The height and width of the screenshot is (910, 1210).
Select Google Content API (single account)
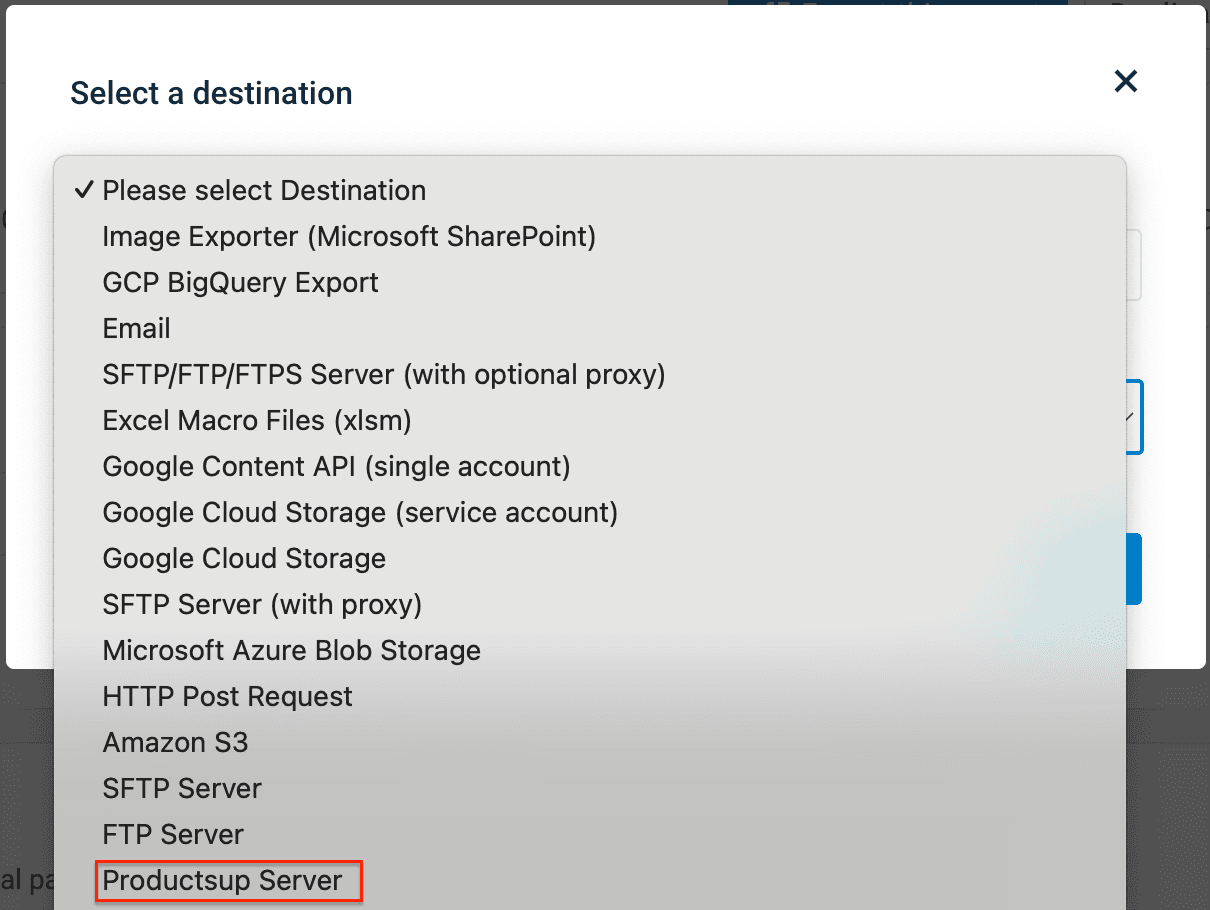[x=336, y=467]
